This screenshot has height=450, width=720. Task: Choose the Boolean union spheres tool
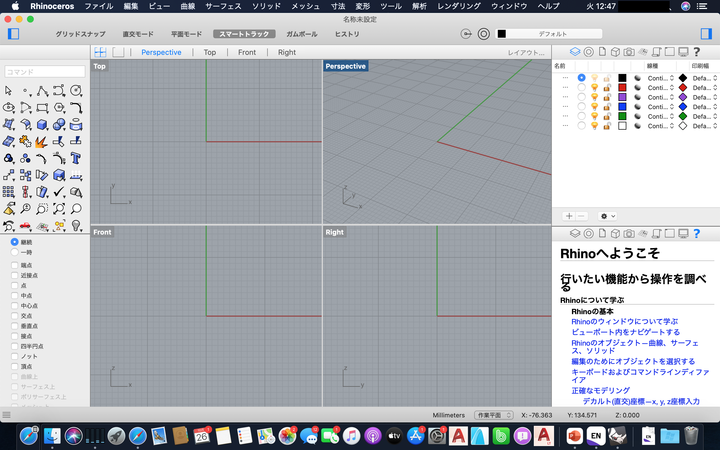tap(59, 125)
